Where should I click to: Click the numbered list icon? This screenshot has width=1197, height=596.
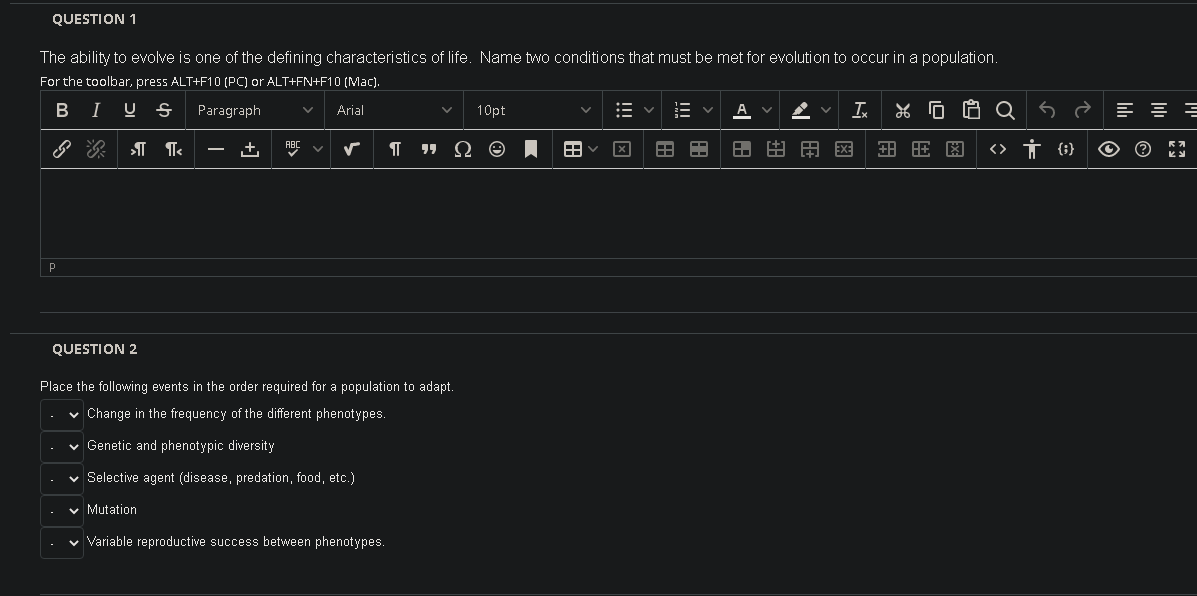pos(682,111)
